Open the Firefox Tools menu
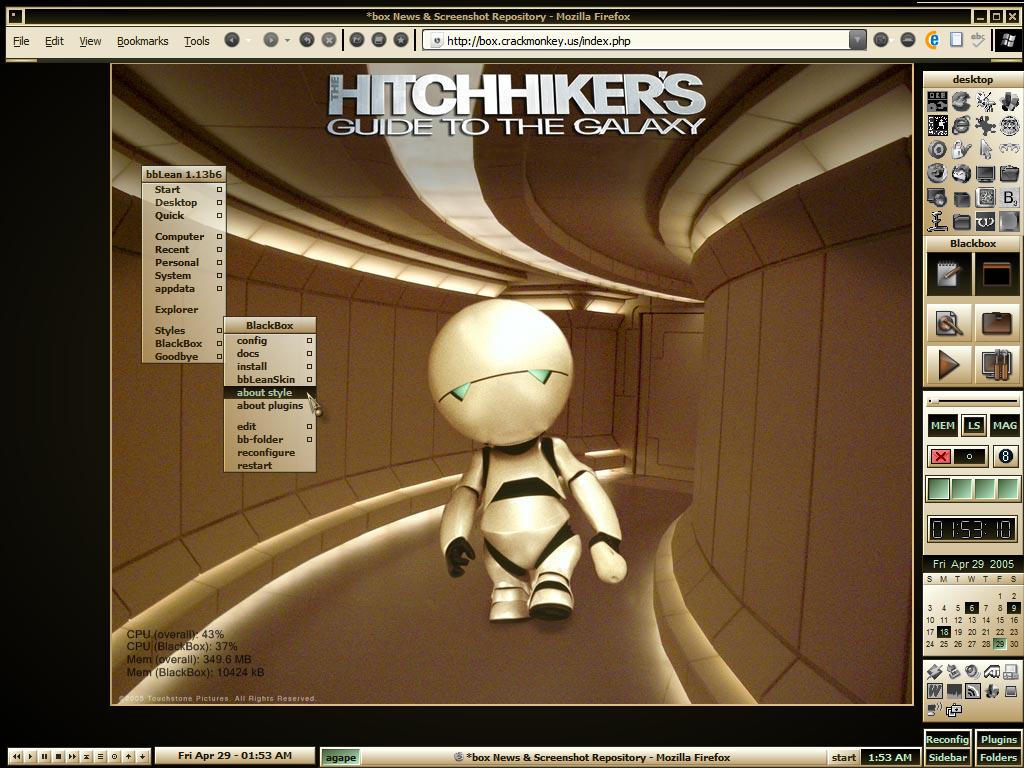This screenshot has height=768, width=1024. pyautogui.click(x=197, y=41)
